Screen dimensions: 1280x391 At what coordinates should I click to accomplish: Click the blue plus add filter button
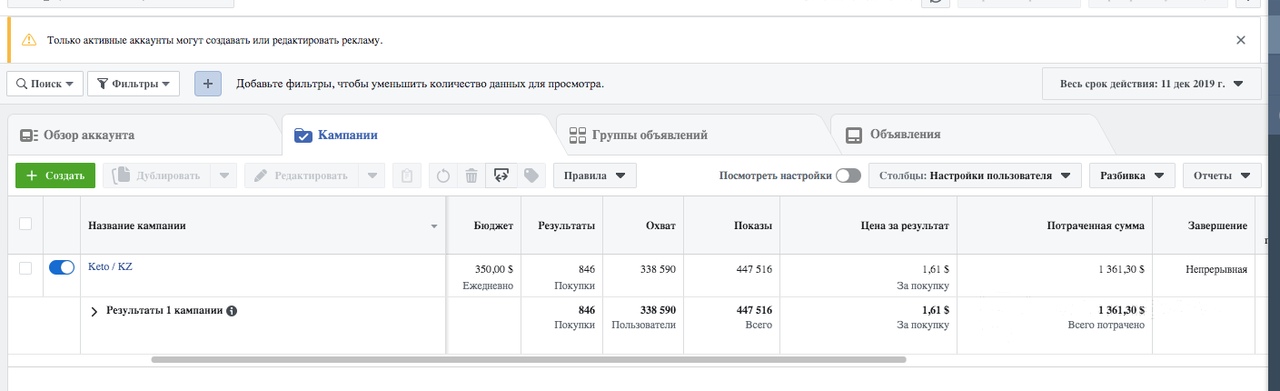pyautogui.click(x=207, y=84)
